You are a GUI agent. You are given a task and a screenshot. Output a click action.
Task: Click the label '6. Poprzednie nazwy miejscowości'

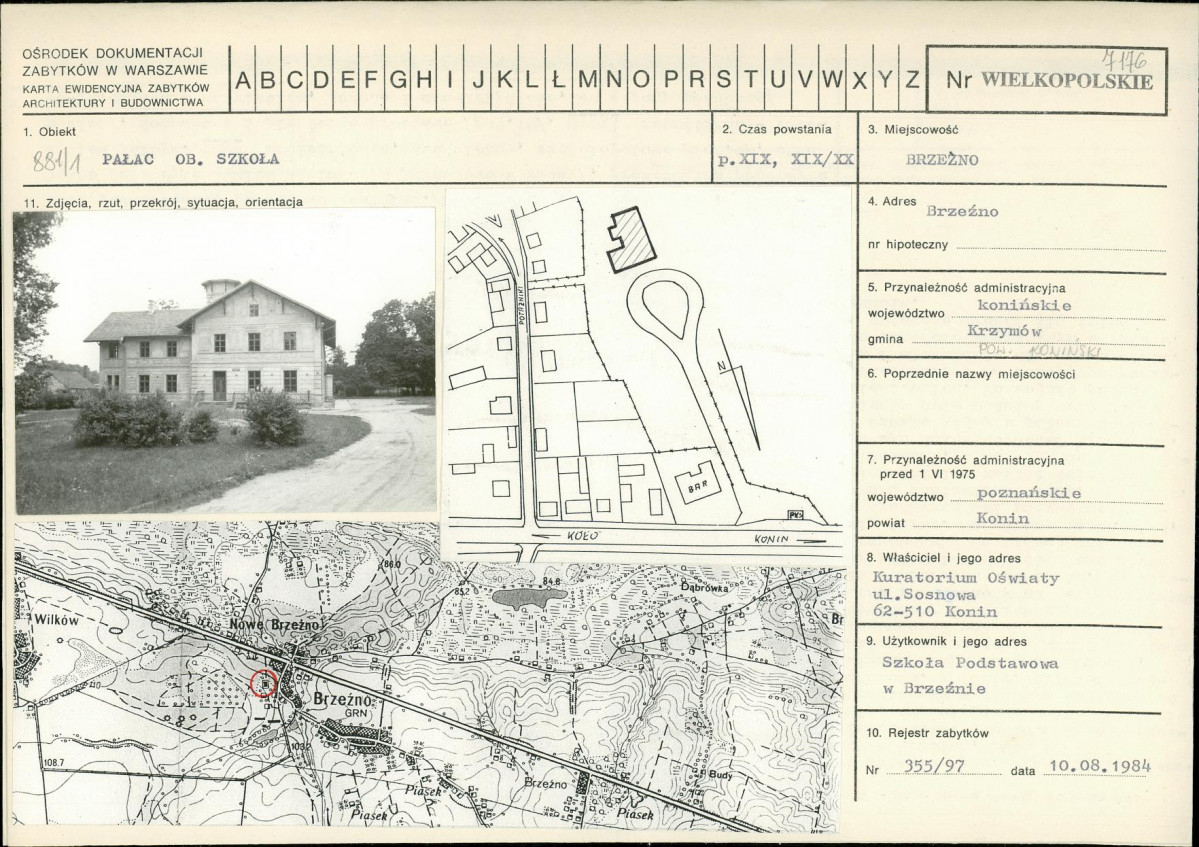tap(971, 374)
